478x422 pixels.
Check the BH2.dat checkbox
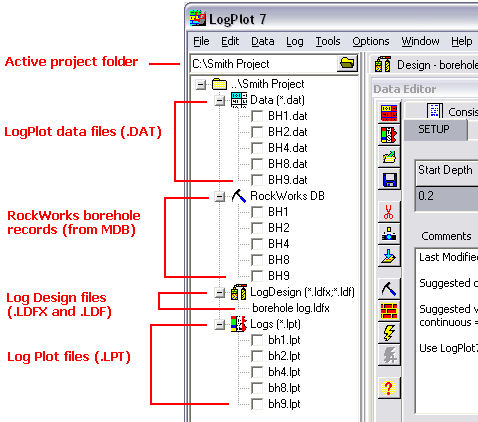click(x=257, y=132)
